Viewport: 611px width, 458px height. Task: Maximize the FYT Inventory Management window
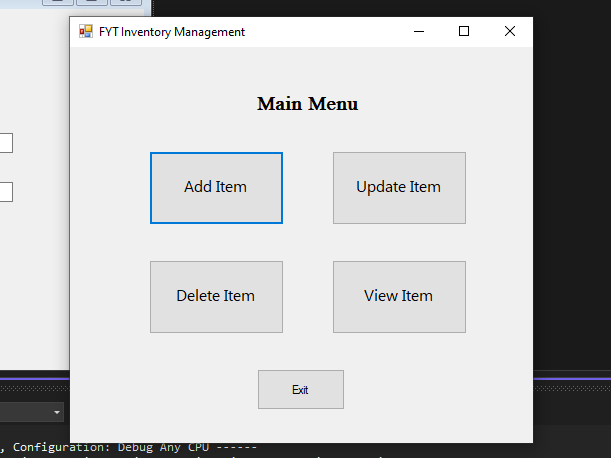click(464, 31)
